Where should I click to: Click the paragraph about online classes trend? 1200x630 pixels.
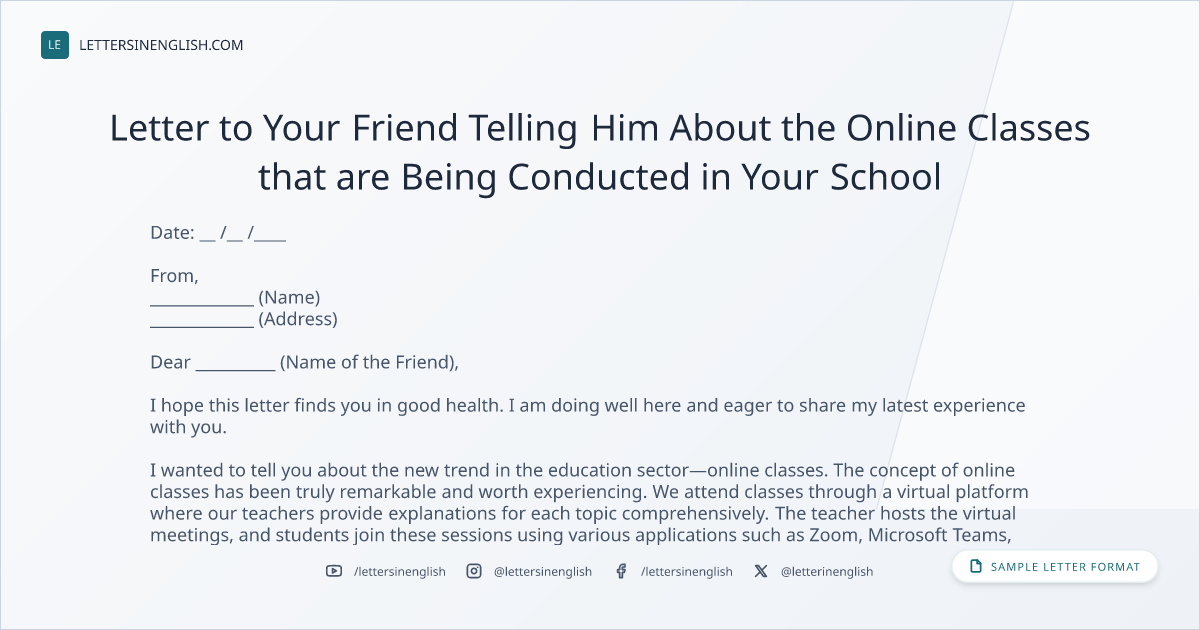click(x=590, y=502)
